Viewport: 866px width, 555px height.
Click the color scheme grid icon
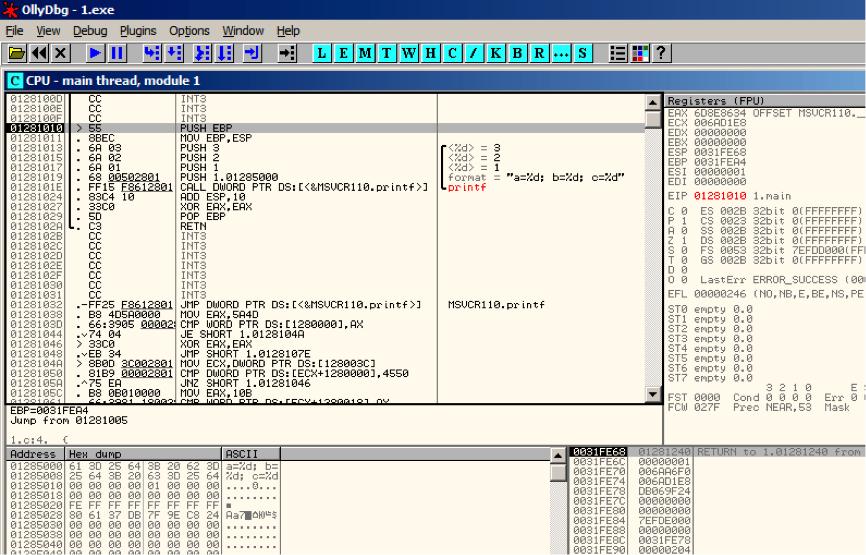[x=640, y=54]
